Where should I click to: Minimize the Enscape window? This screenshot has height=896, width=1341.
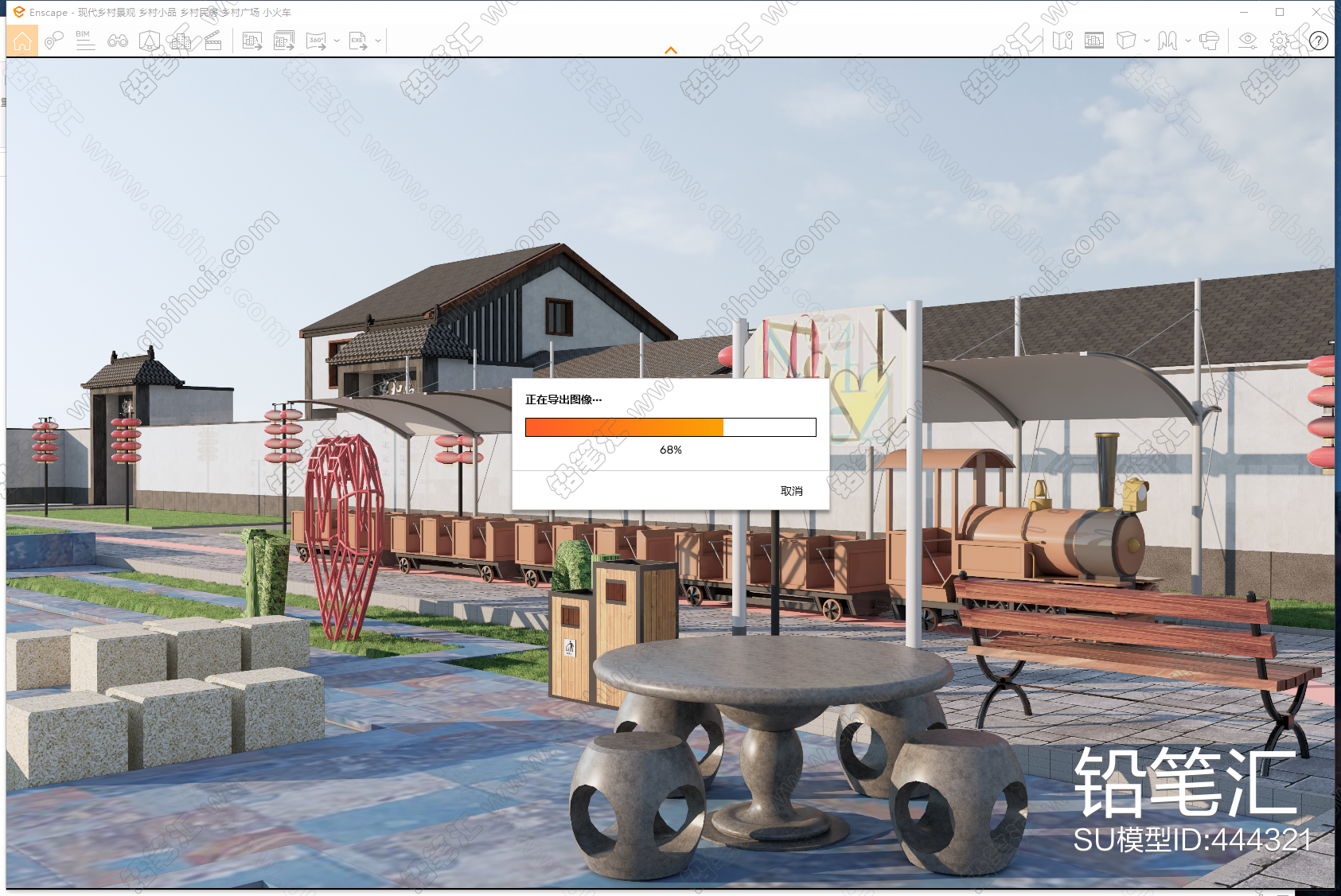click(1244, 12)
